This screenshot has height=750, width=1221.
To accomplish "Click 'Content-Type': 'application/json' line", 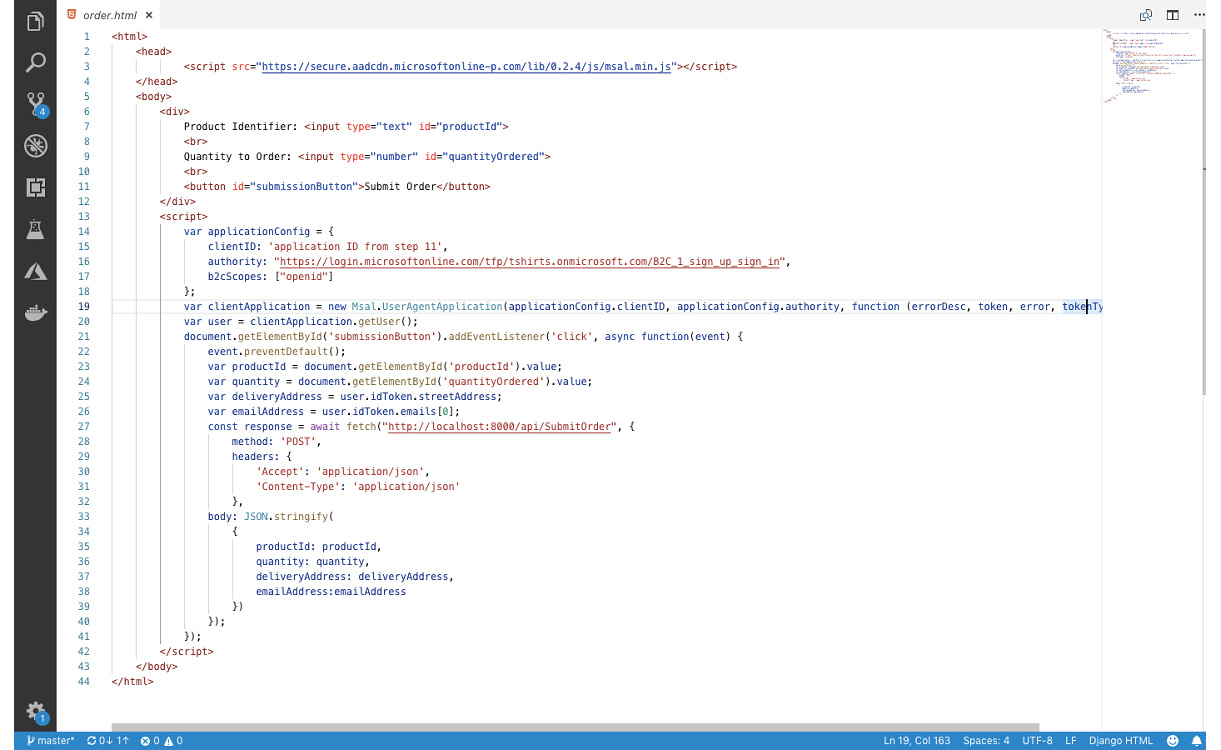I will click(x=358, y=486).
